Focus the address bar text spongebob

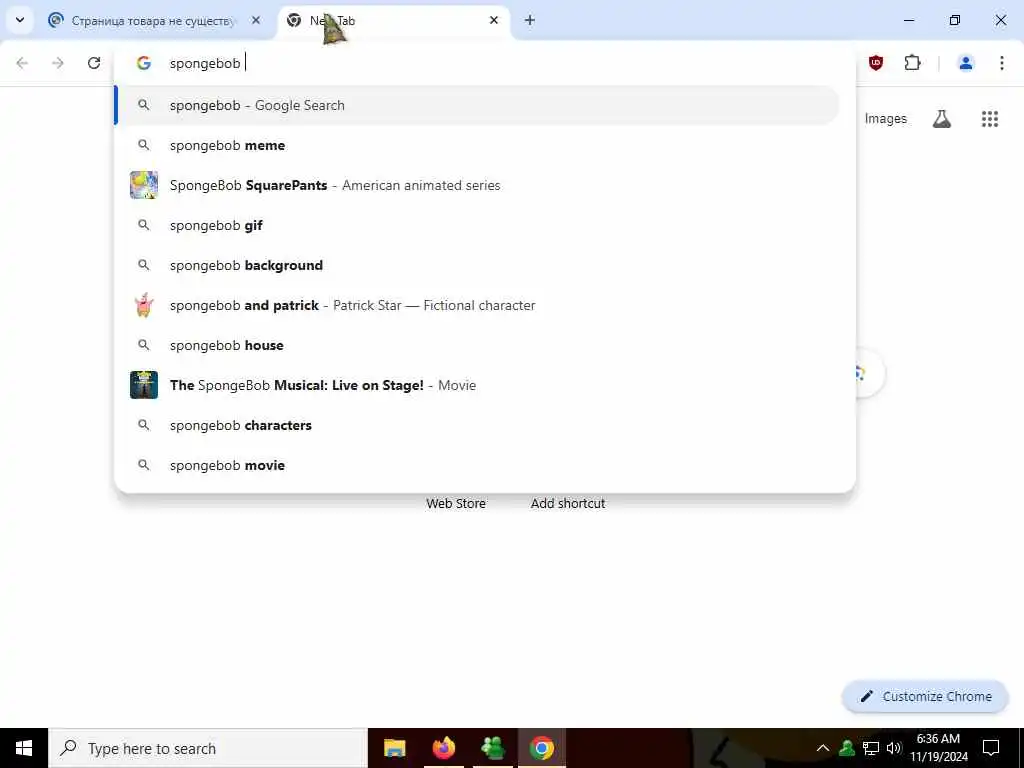tap(205, 63)
